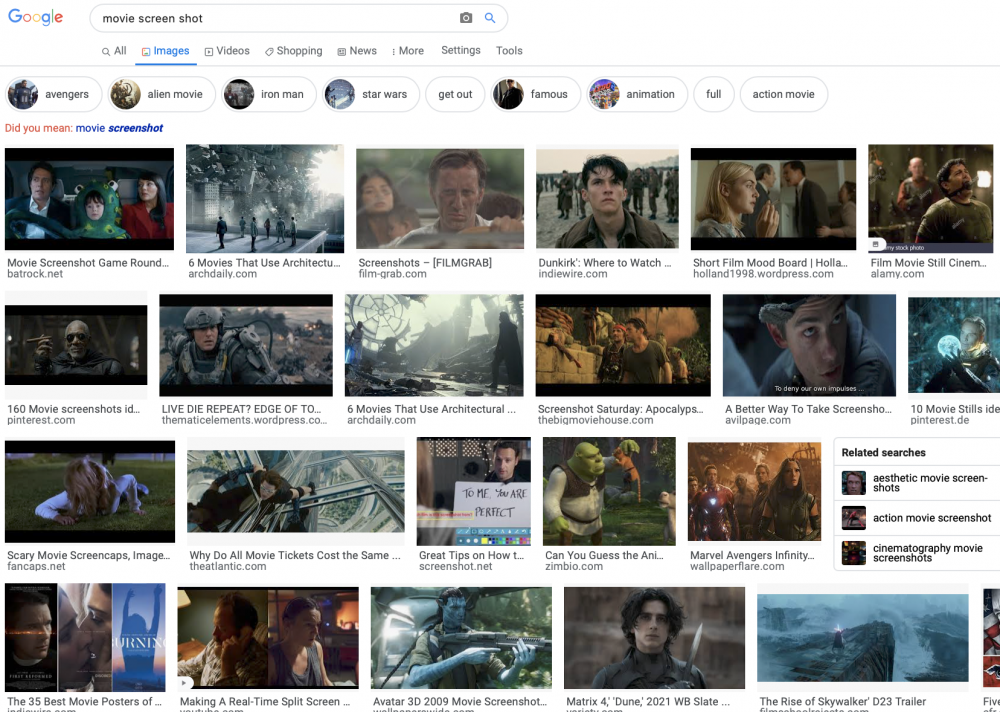This screenshot has height=712, width=1000.
Task: Switch to the News tab
Action: (357, 51)
